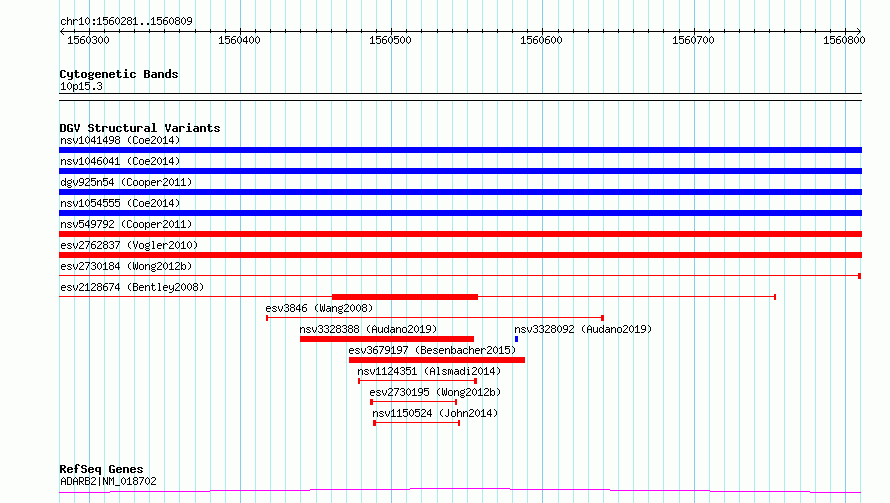890x503 pixels.
Task: Click the Cytogenetic Bands track title
Action: [x=119, y=74]
